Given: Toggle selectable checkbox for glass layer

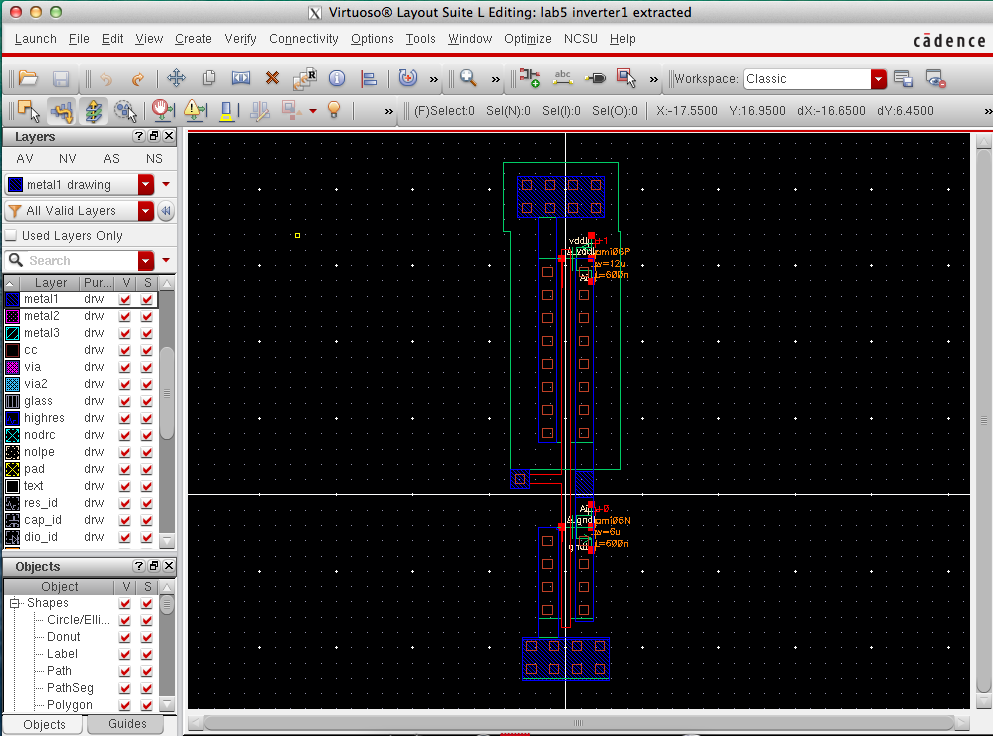Looking at the screenshot, I should [x=147, y=401].
